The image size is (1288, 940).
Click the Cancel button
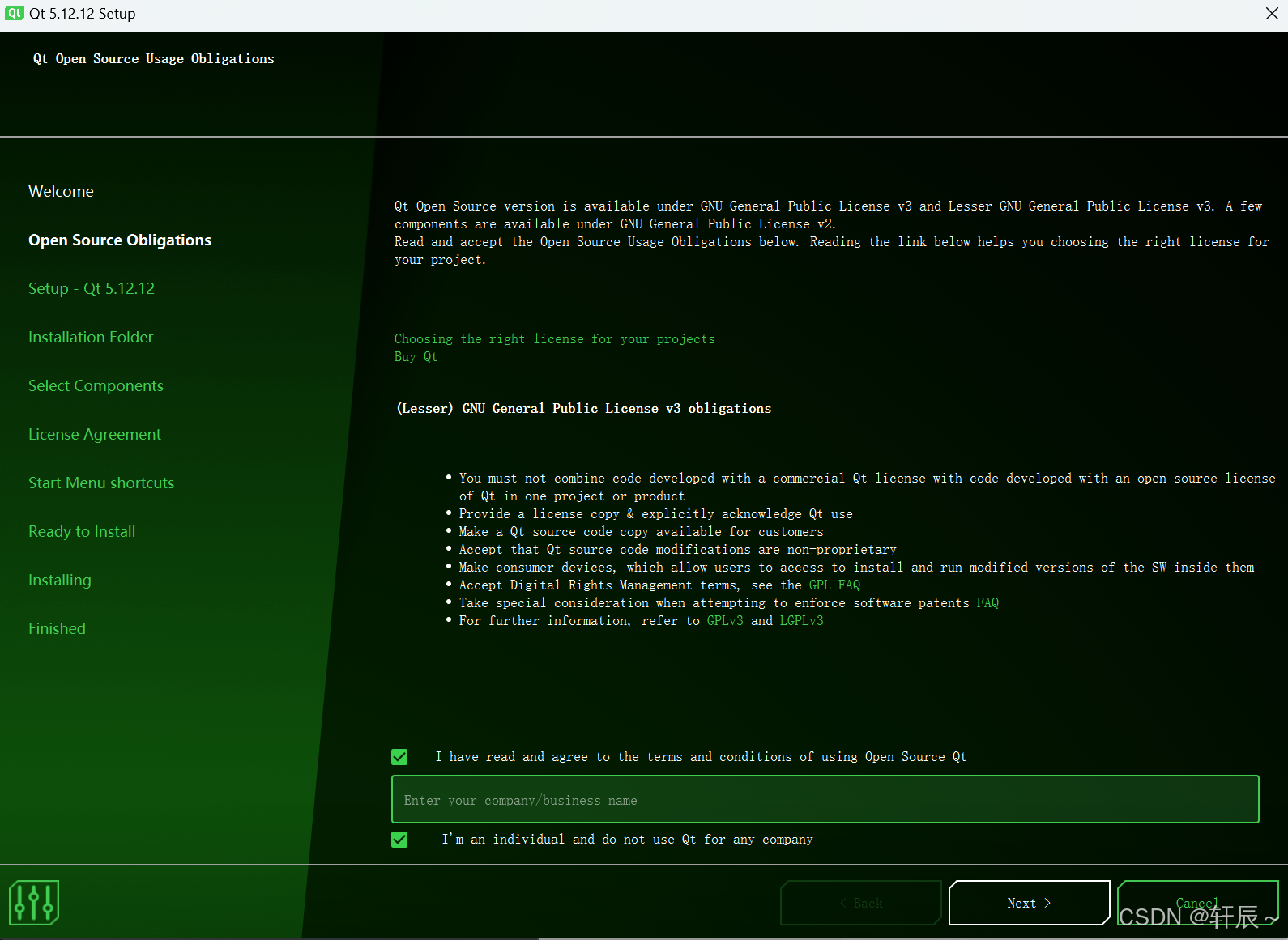[1197, 903]
